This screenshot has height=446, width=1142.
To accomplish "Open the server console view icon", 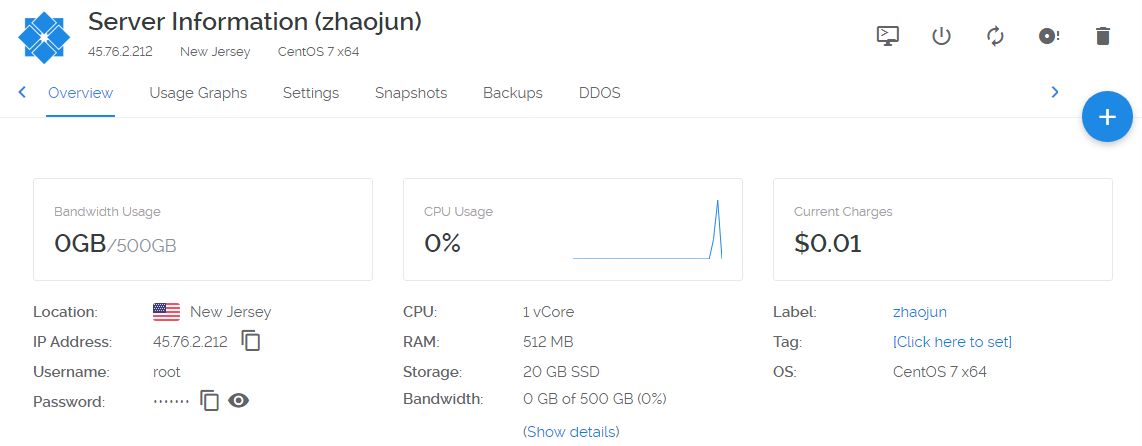I will pos(887,36).
